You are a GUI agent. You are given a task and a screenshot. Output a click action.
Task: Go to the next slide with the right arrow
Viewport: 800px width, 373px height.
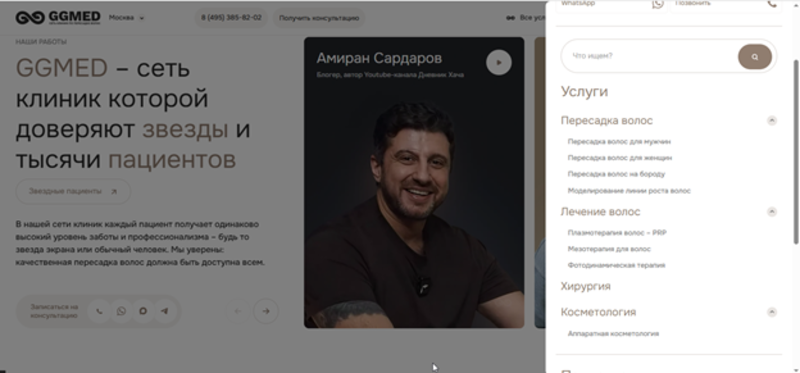[x=266, y=311]
